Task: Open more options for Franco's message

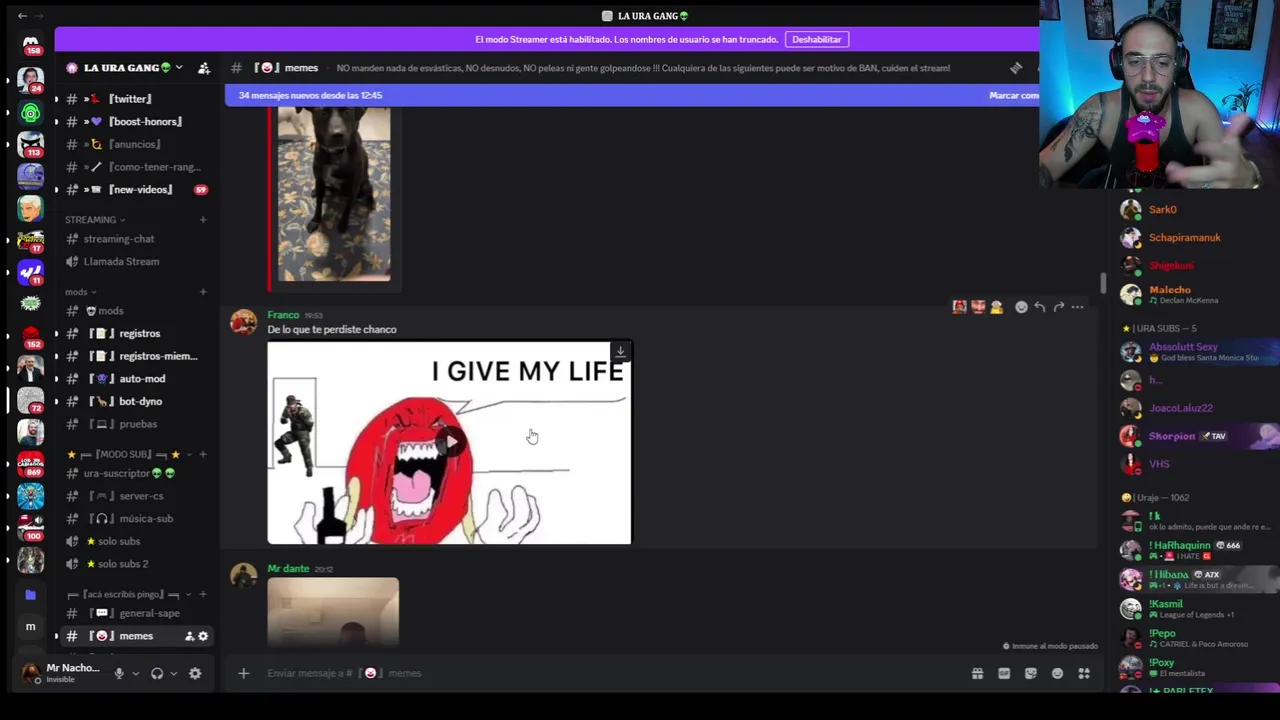Action: 1078,307
